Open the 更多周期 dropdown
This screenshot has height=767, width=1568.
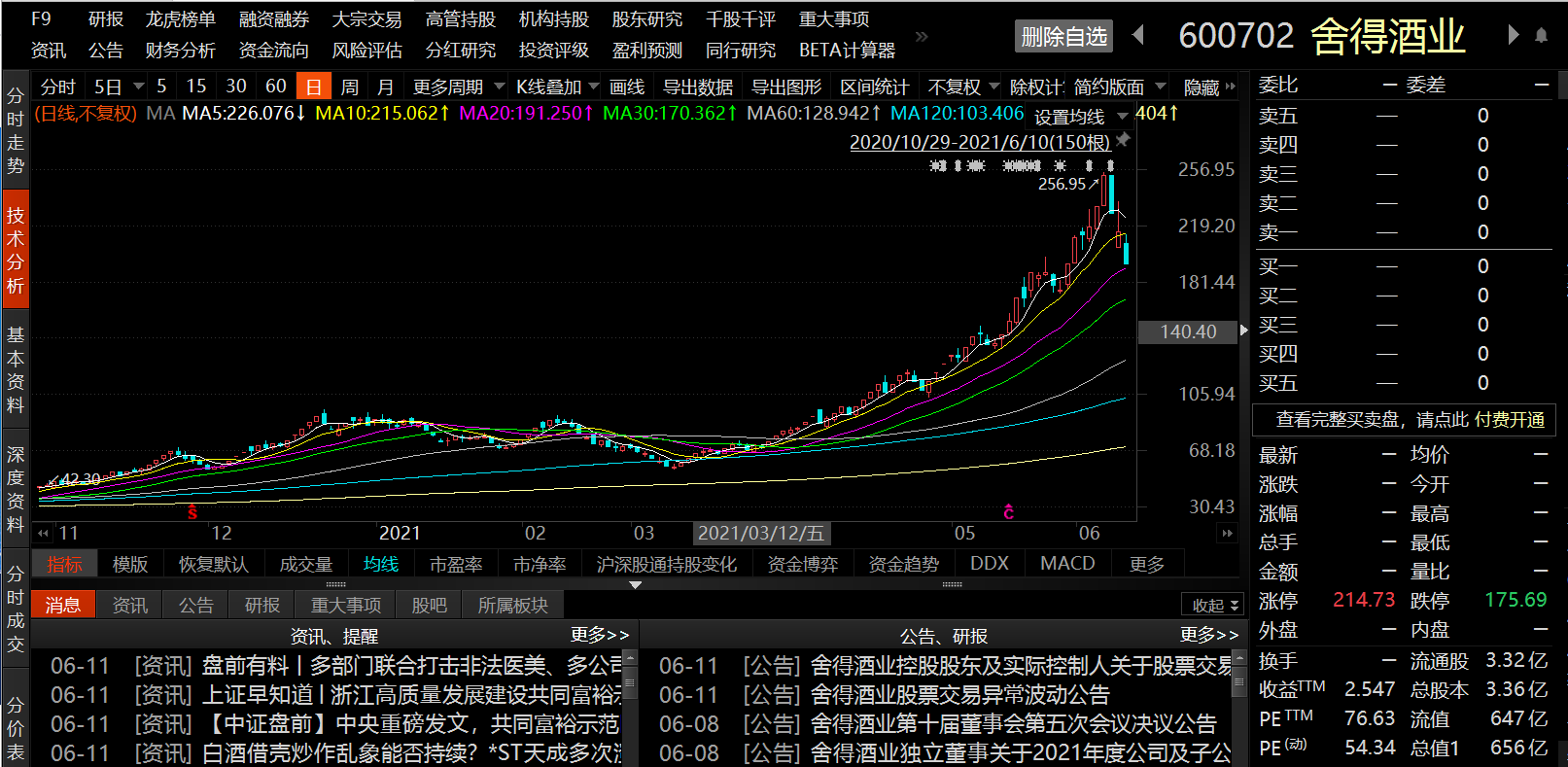coord(458,87)
